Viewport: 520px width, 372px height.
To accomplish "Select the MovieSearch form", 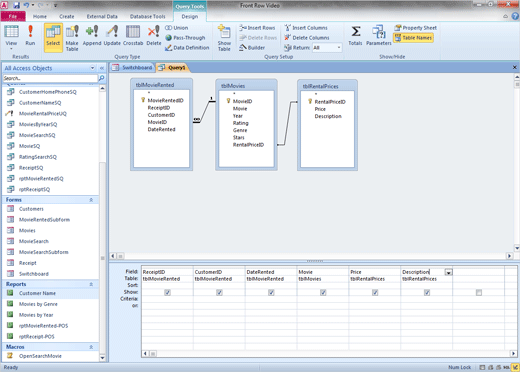I will coord(34,241).
